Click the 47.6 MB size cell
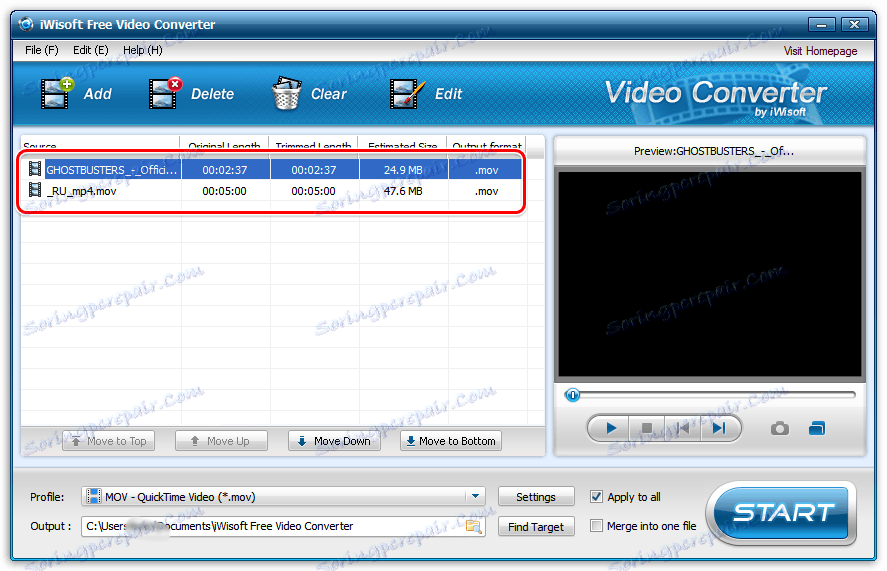 [x=403, y=191]
